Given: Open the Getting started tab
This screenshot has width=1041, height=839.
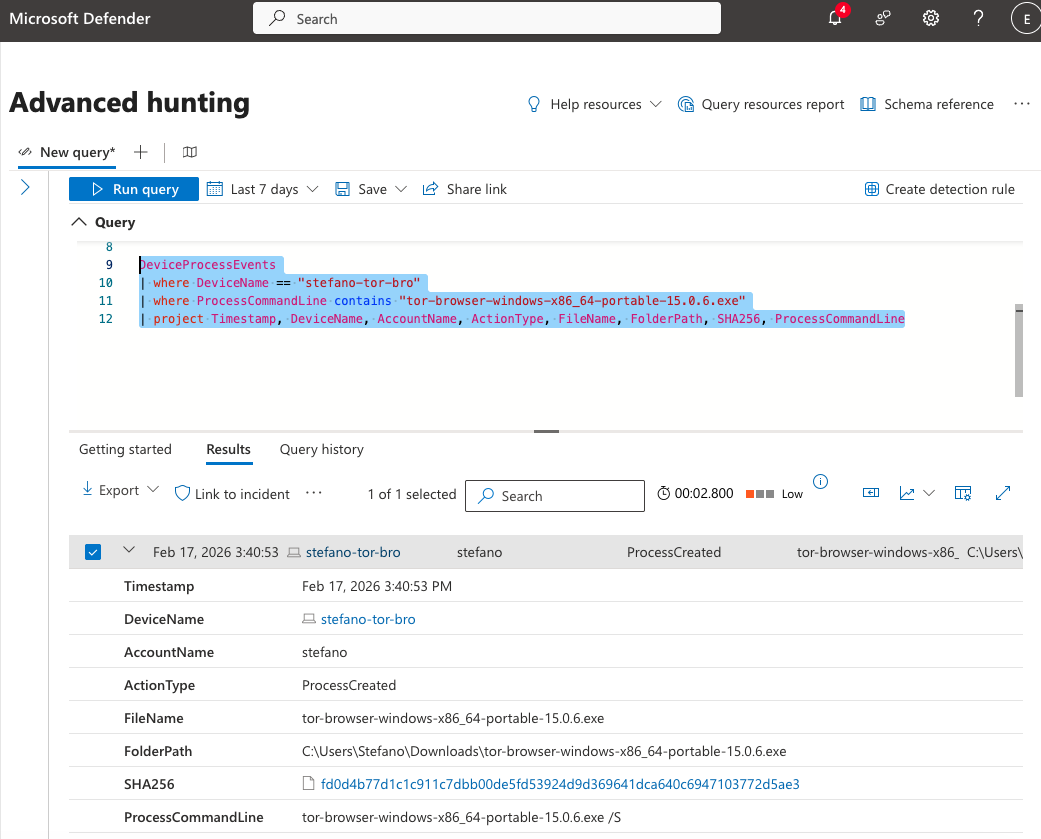Looking at the screenshot, I should click(125, 449).
